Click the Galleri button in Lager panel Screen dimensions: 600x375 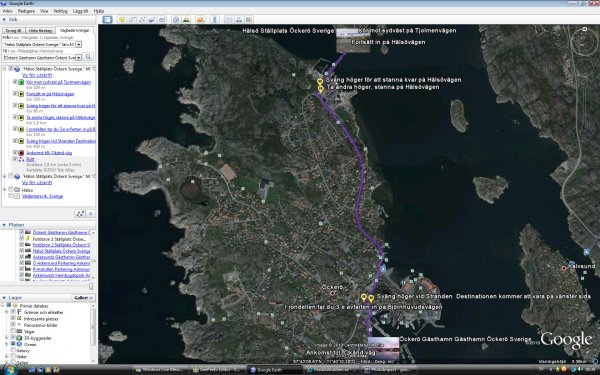pos(83,298)
